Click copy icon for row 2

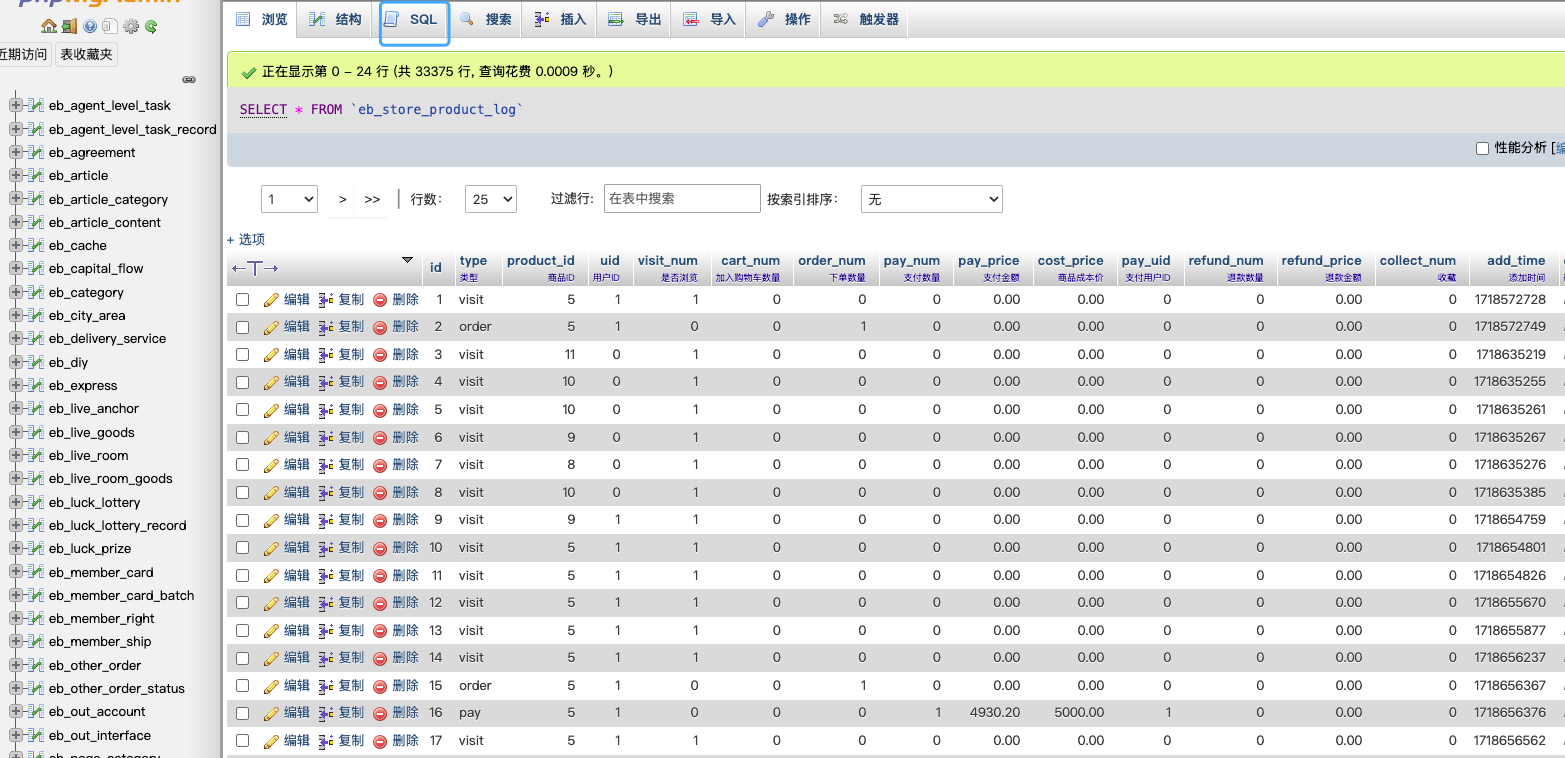pos(326,327)
